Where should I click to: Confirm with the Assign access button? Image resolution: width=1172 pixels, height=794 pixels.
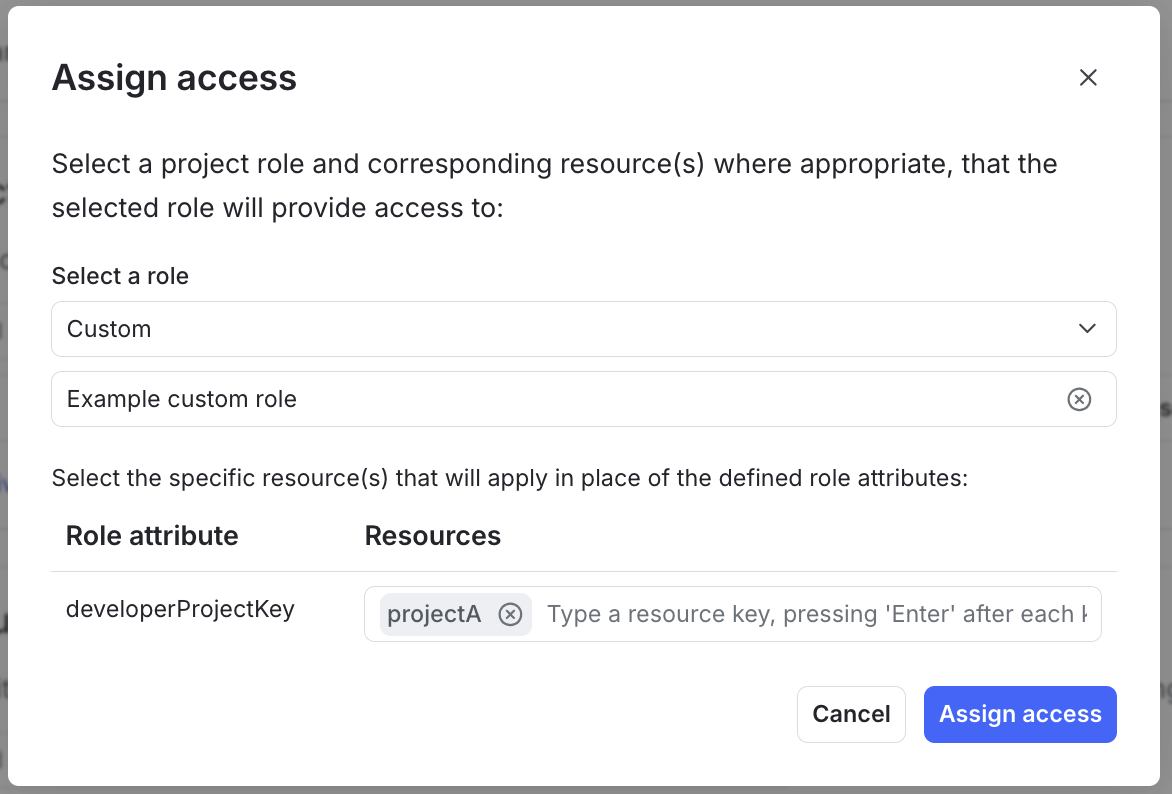tap(1020, 714)
